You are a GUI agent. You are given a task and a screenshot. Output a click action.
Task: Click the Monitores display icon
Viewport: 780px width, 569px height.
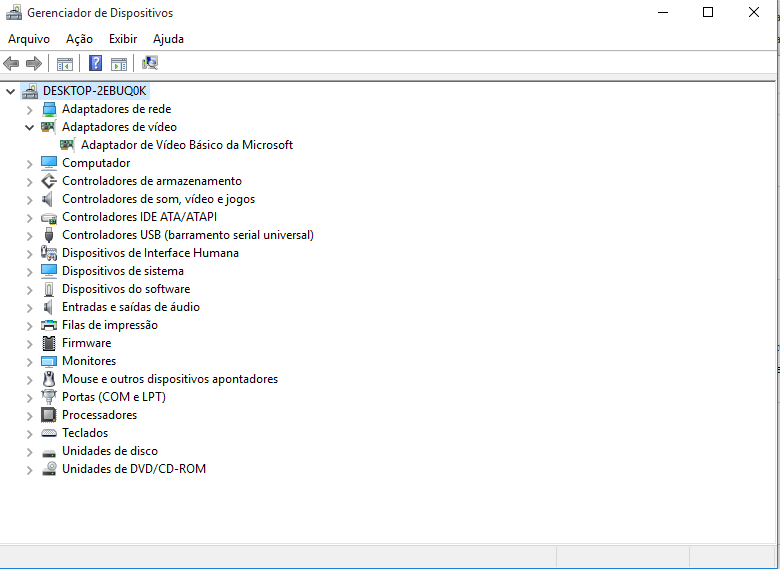[x=49, y=361]
